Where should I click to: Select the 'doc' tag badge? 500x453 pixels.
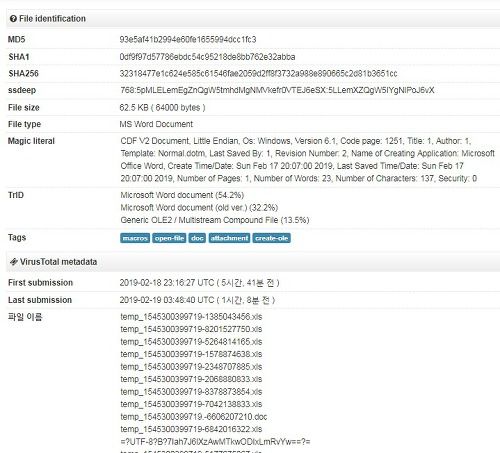[197, 238]
